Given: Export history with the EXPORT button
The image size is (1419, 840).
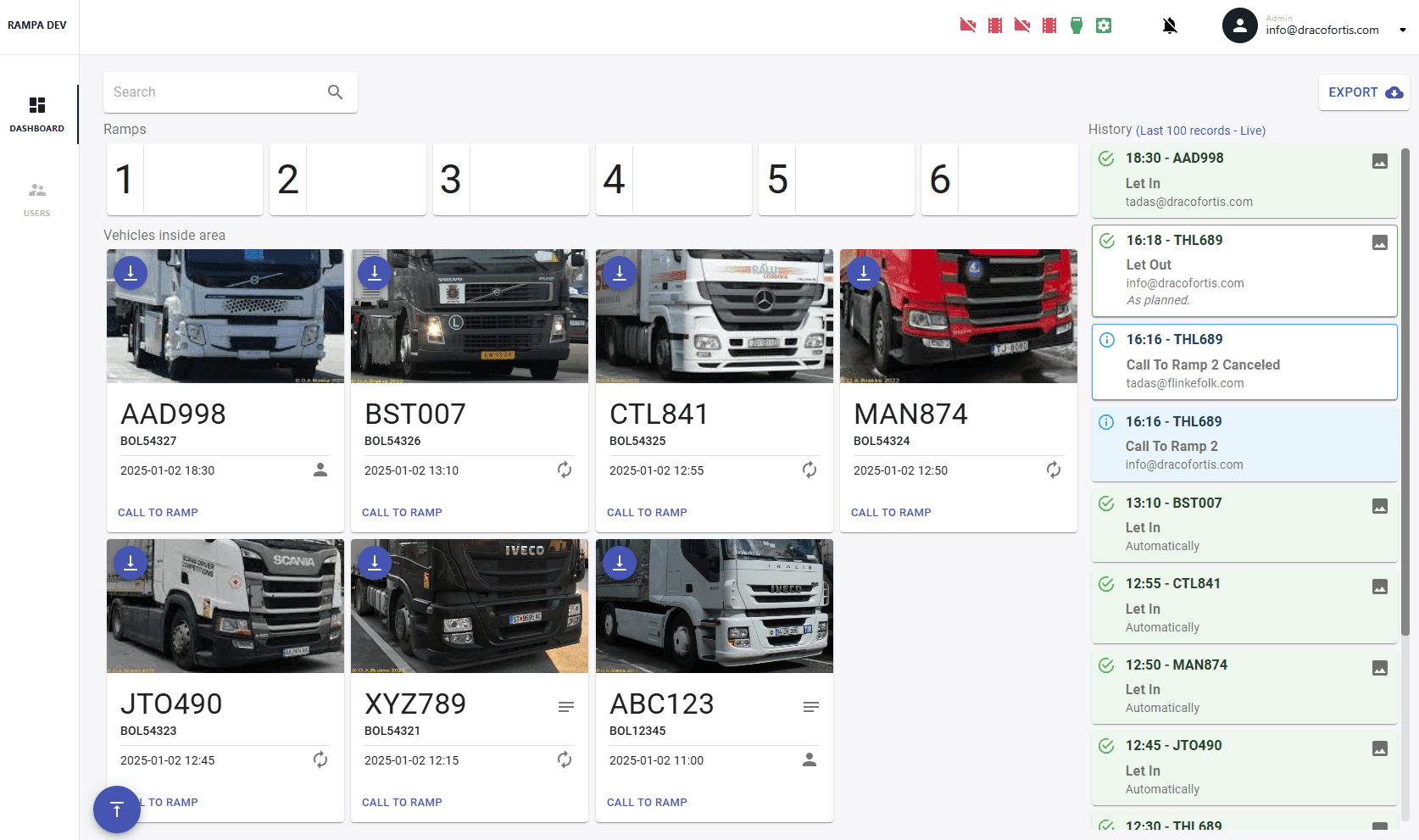Looking at the screenshot, I should [1364, 92].
